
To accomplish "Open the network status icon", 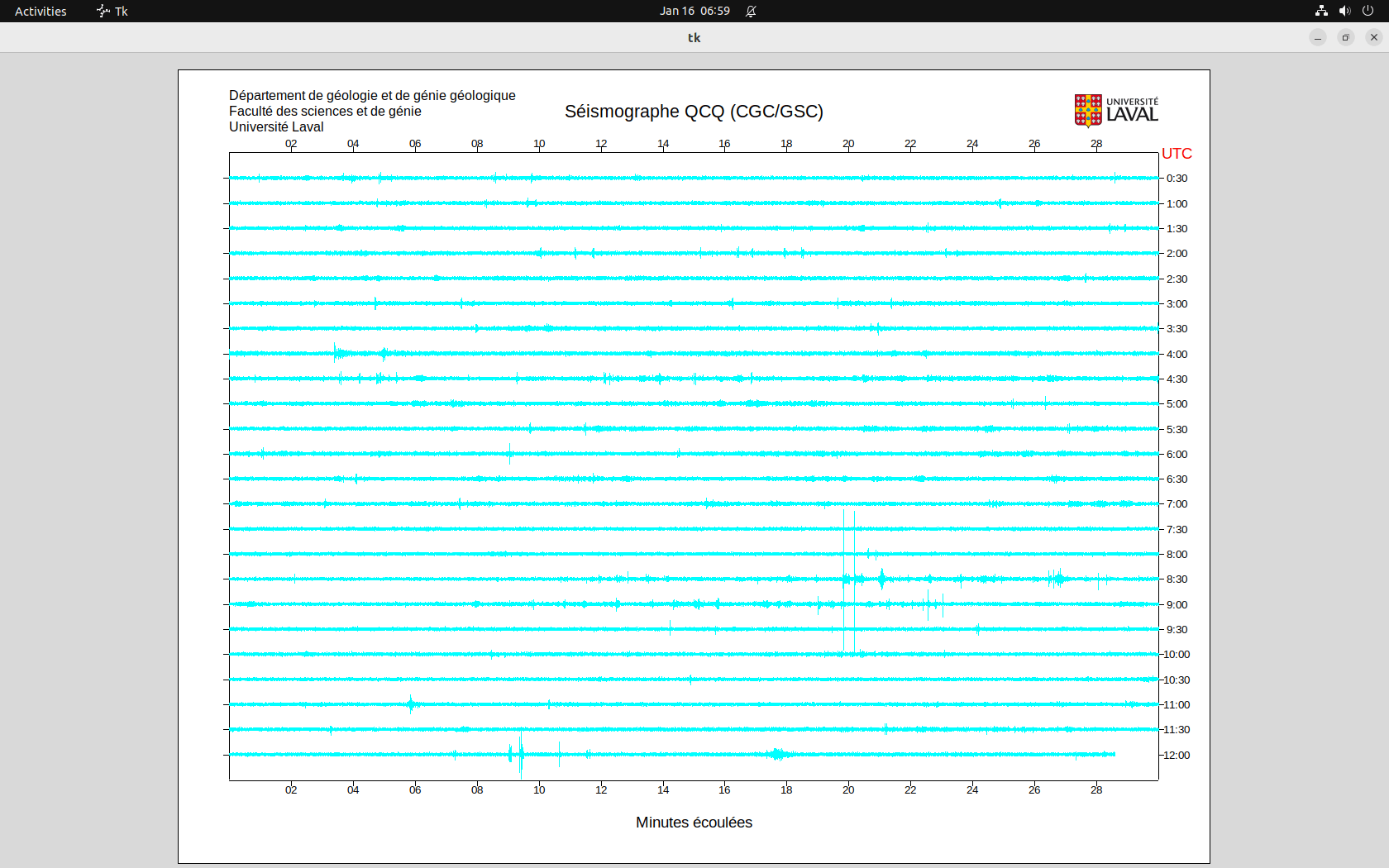I will (x=1321, y=11).
